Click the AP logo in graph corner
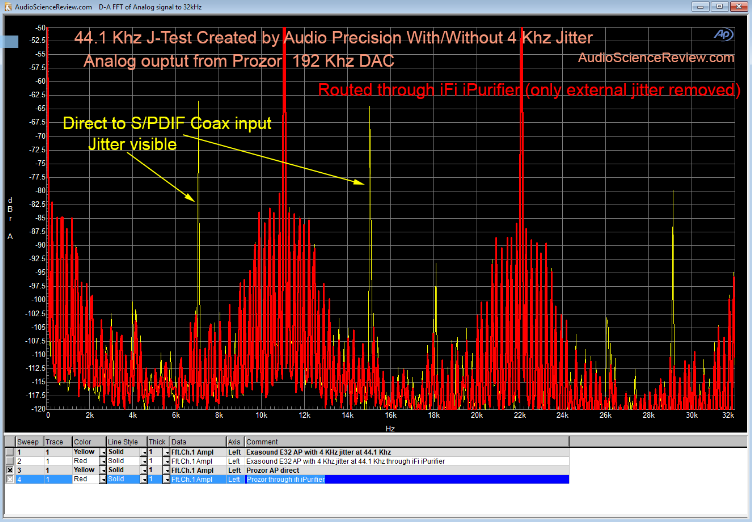Image resolution: width=752 pixels, height=522 pixels. [x=722, y=33]
